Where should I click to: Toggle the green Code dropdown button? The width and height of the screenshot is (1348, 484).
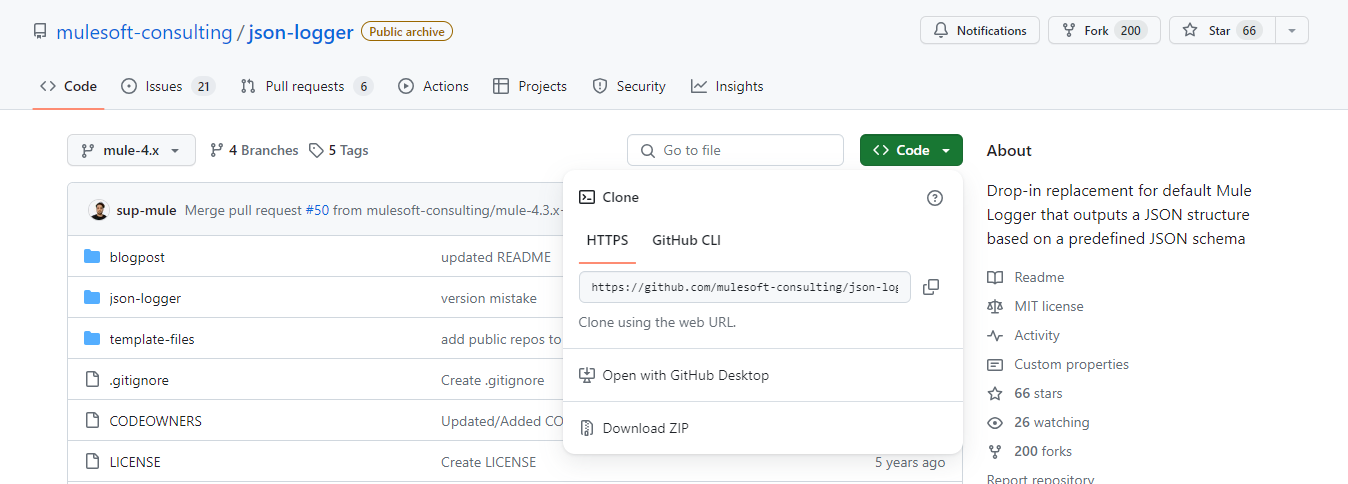pyautogui.click(x=911, y=150)
